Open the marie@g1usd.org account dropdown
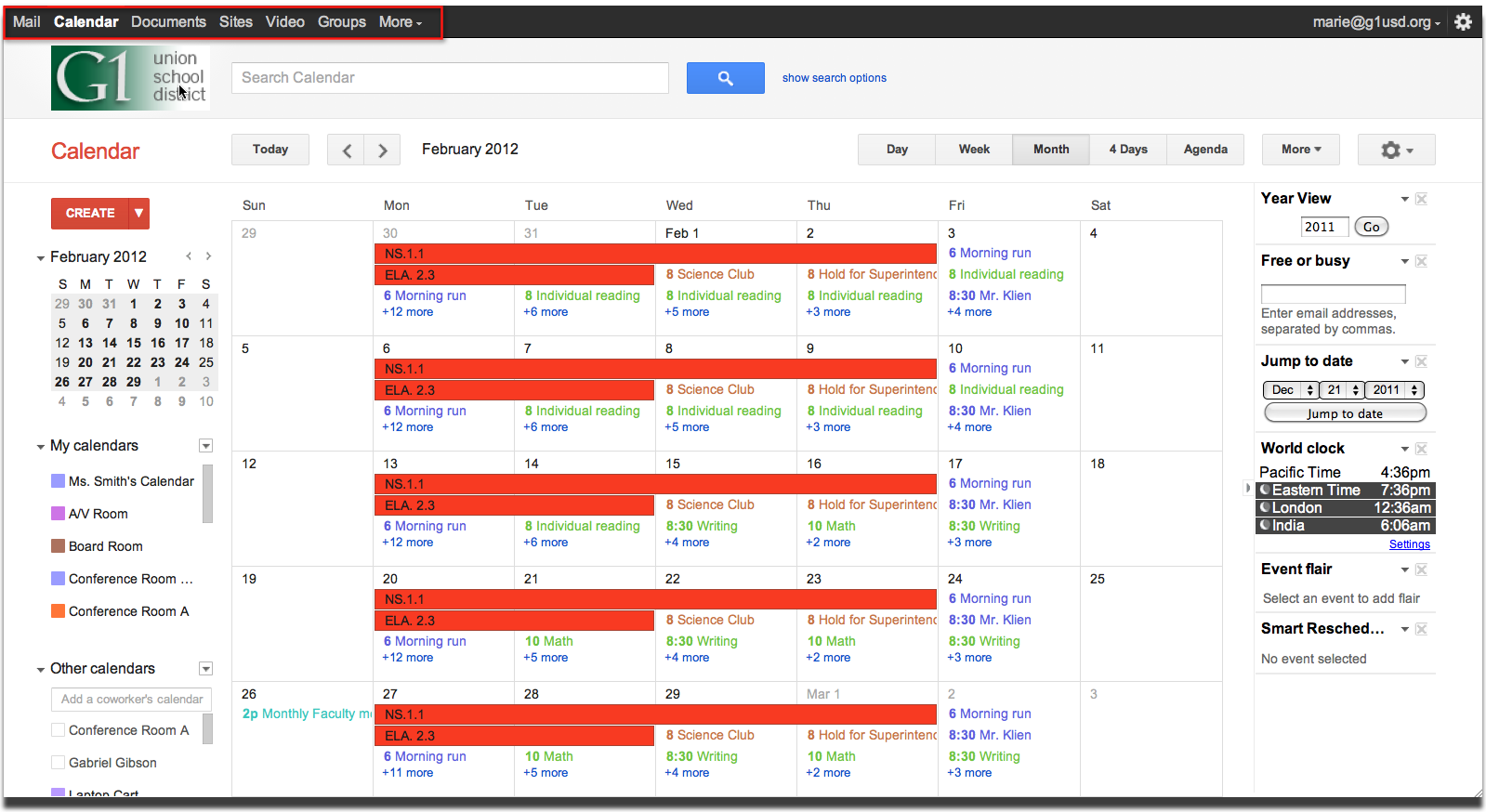This screenshot has width=1486, height=812. click(1376, 22)
